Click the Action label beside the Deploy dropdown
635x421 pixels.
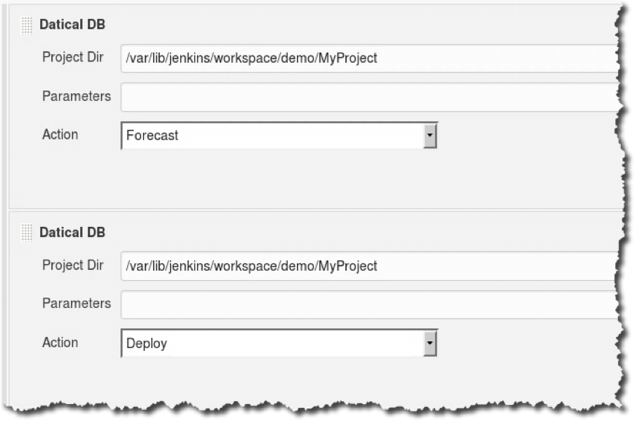[60, 342]
